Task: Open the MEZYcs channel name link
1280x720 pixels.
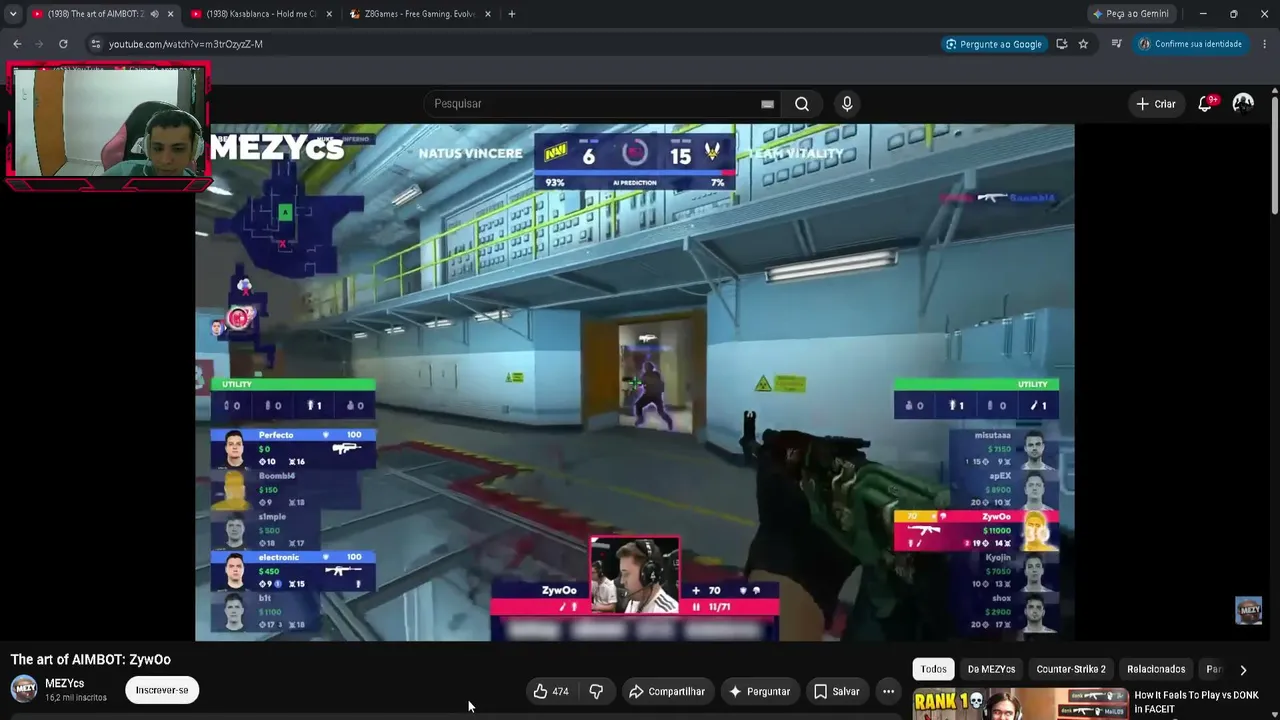Action: (64, 684)
